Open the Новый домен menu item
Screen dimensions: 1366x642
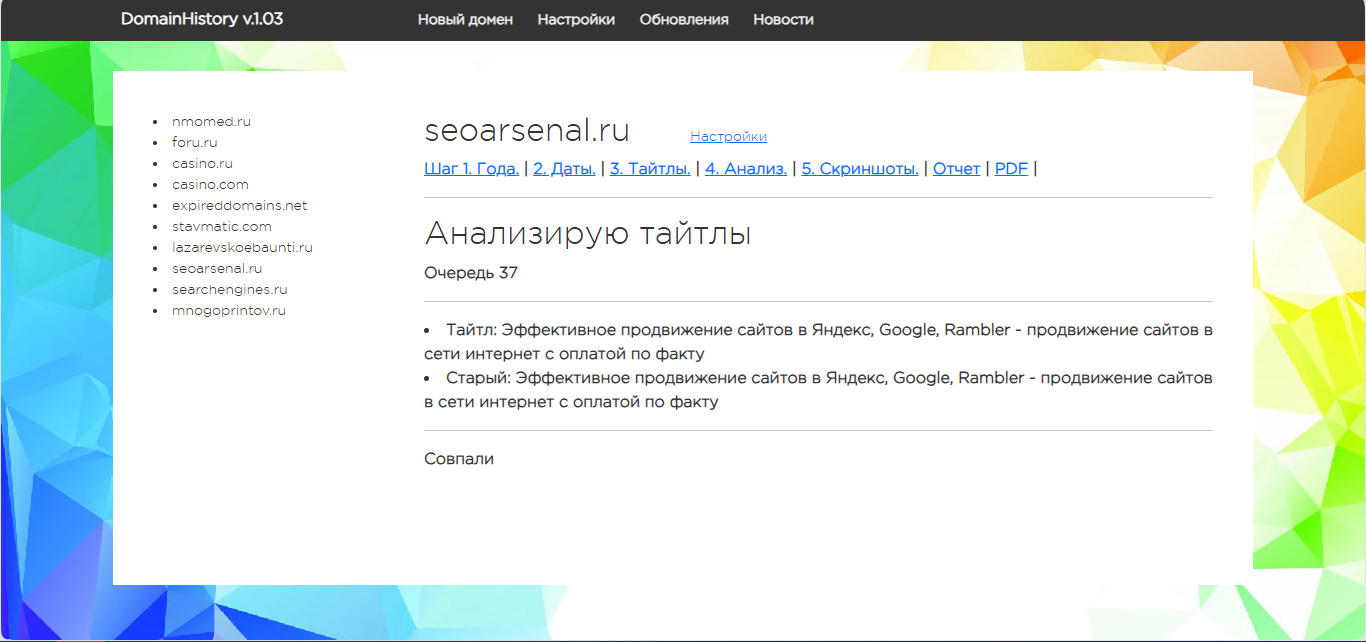[x=465, y=20]
